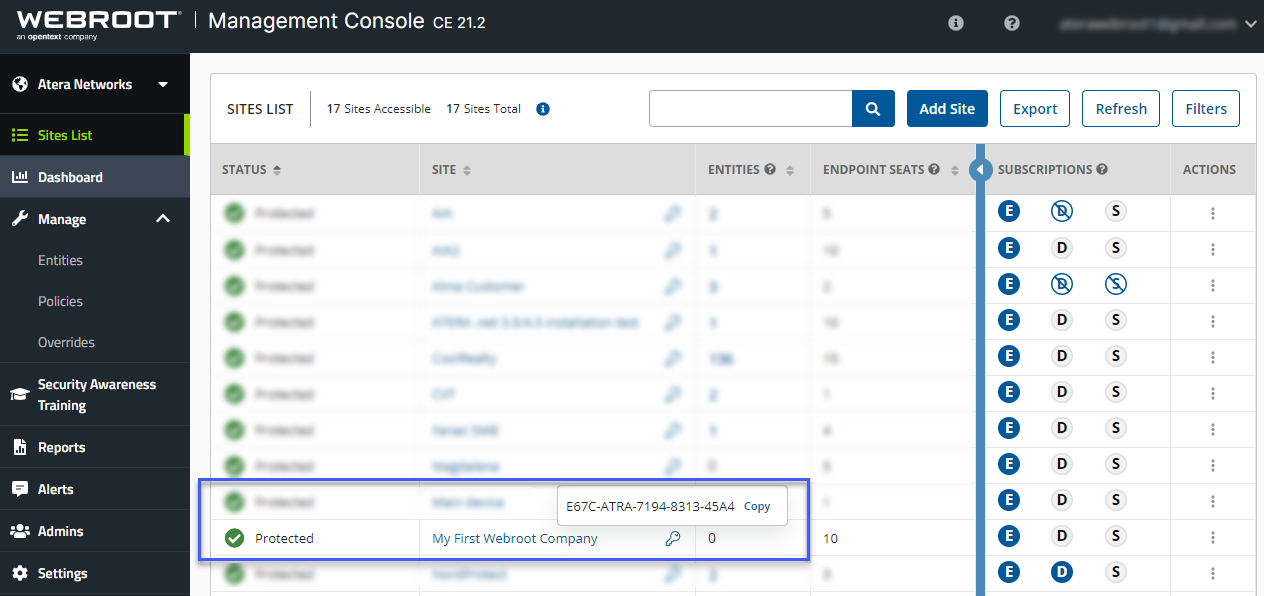The width and height of the screenshot is (1264, 596).
Task: Open actions menu for My First Webroot Company
Action: click(1213, 539)
